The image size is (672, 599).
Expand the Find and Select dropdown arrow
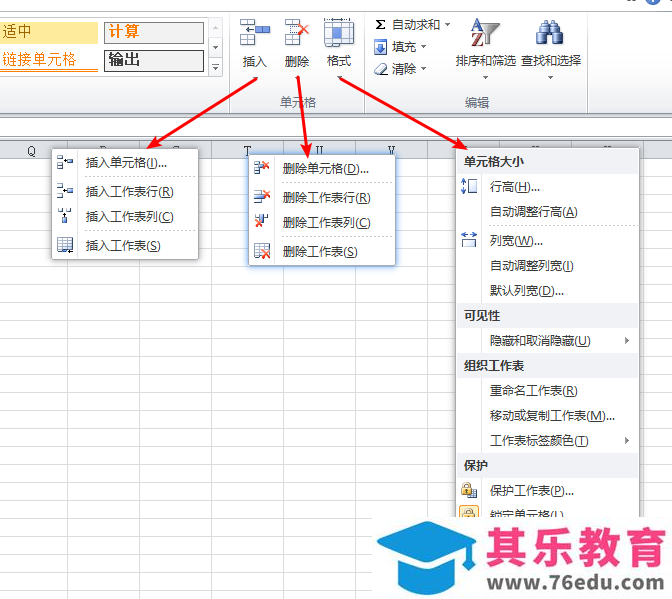pyautogui.click(x=550, y=78)
